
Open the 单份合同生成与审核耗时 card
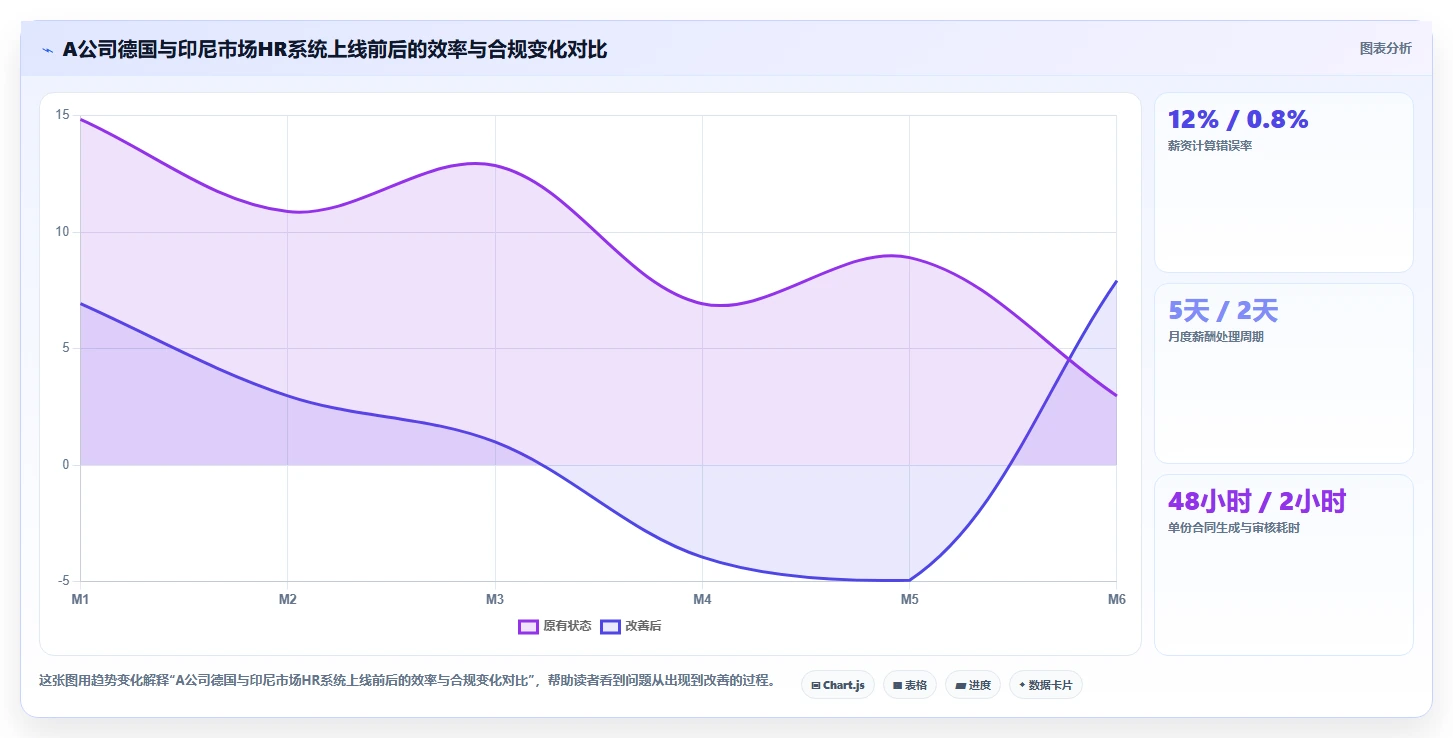click(1283, 564)
